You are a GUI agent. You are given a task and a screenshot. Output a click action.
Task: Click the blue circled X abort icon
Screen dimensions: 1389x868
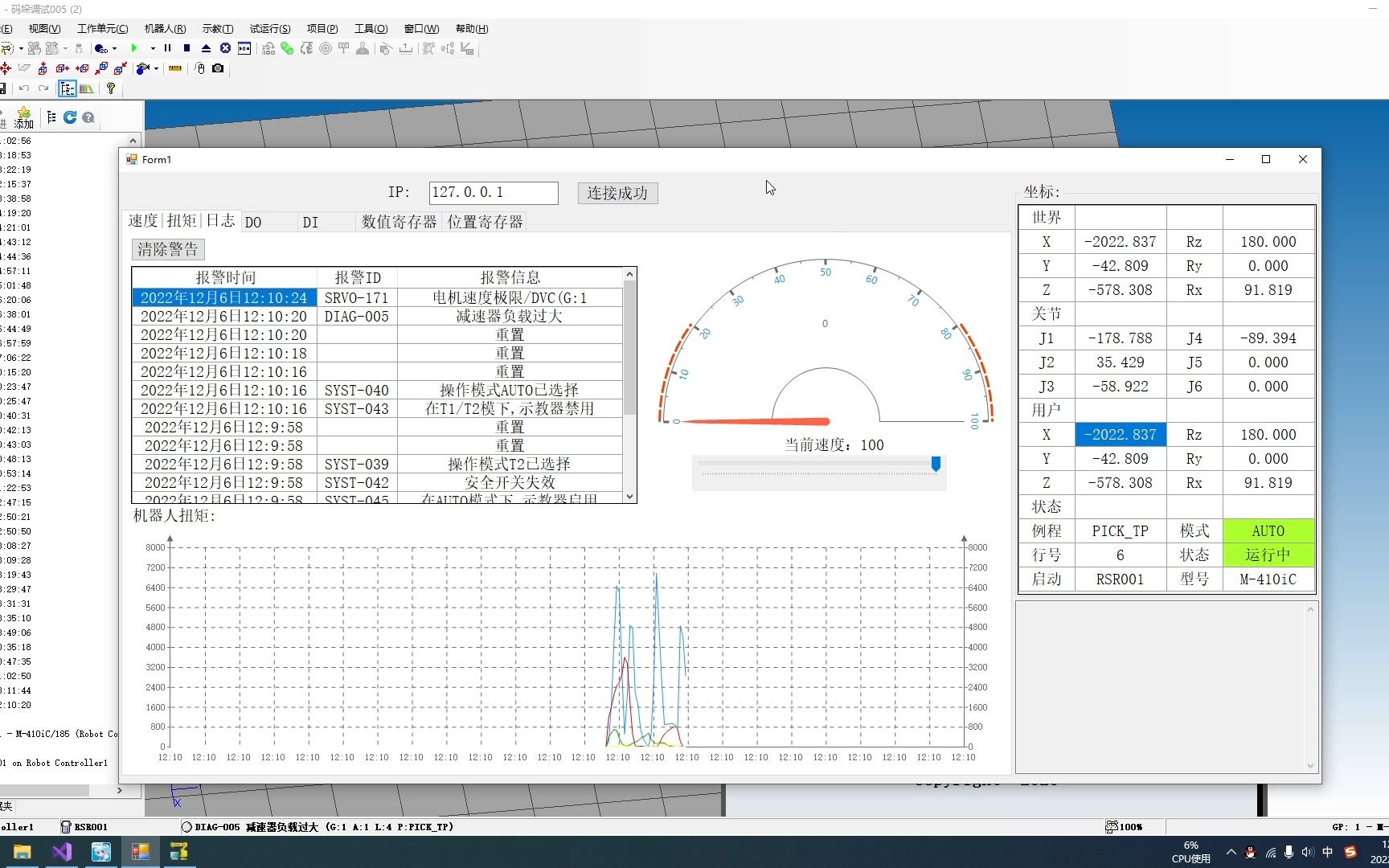[x=225, y=48]
